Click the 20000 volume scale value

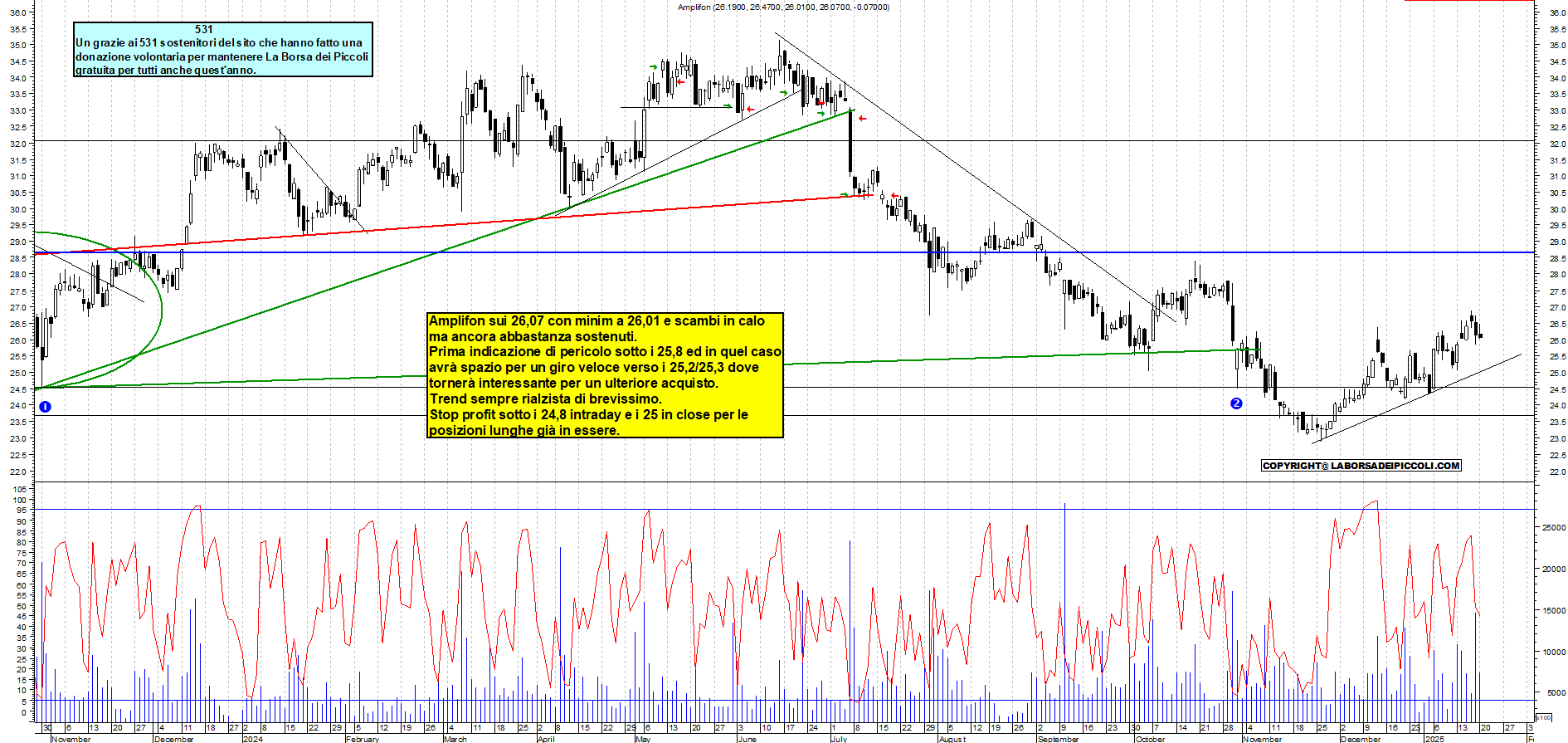pyautogui.click(x=1554, y=569)
